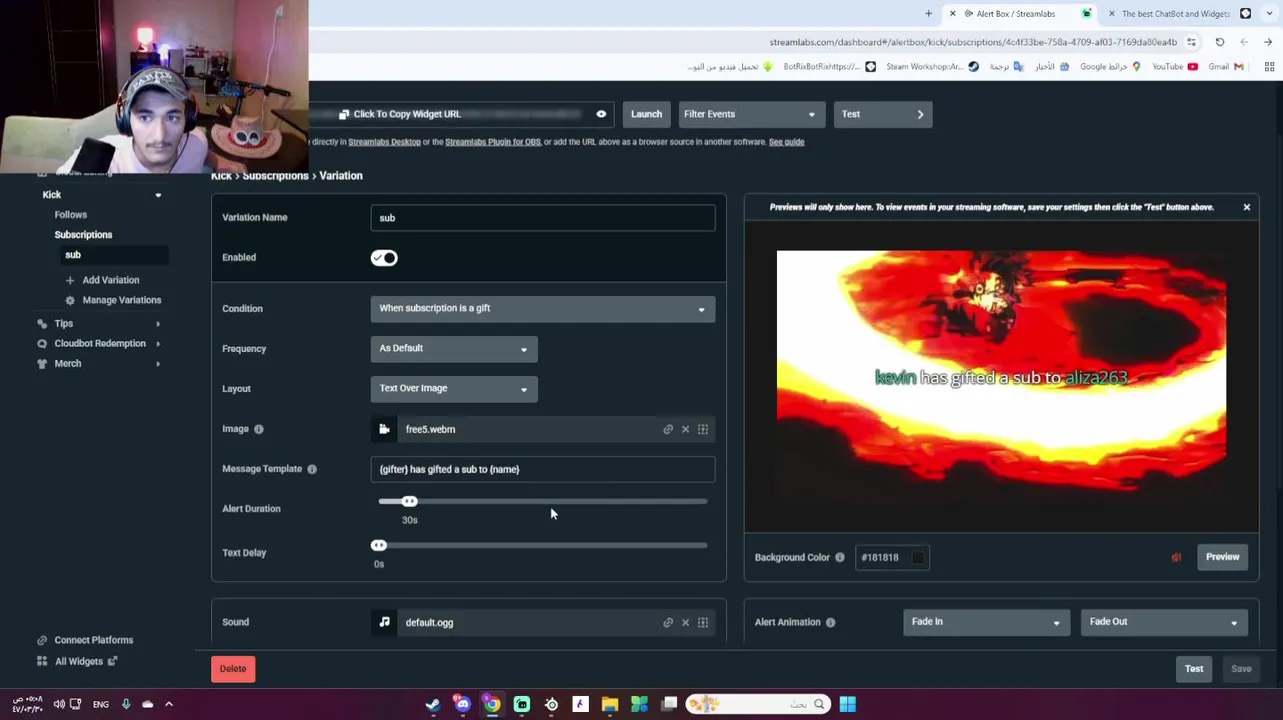Collapse the Kick section in sidebar

[x=158, y=195]
